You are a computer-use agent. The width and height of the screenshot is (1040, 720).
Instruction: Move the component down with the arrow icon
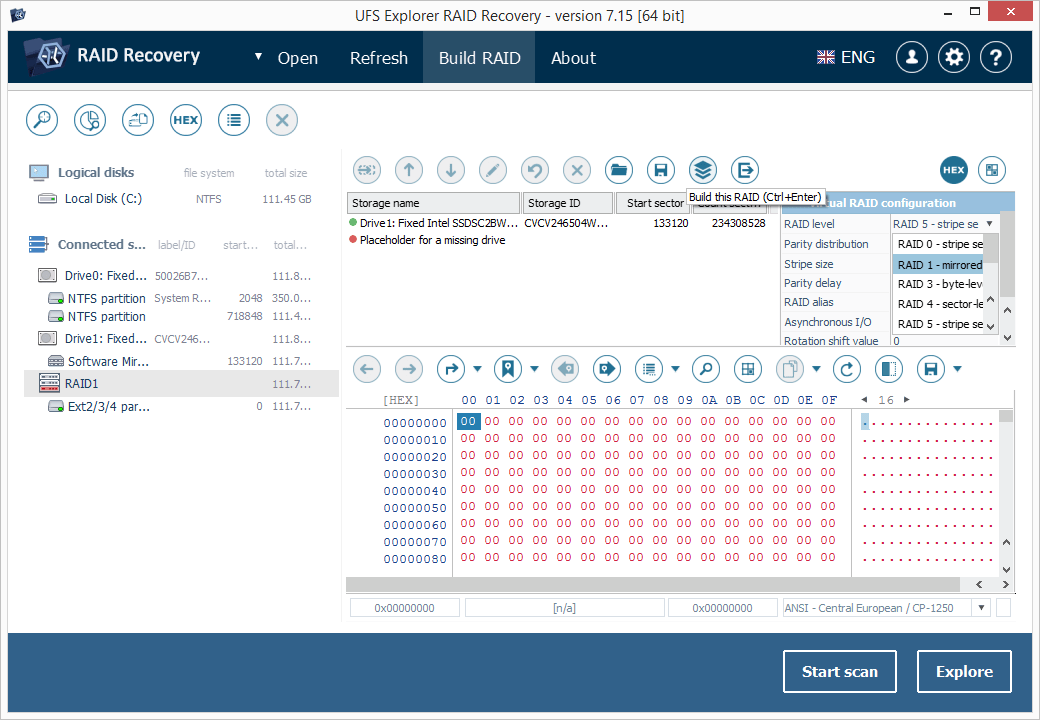pos(451,170)
